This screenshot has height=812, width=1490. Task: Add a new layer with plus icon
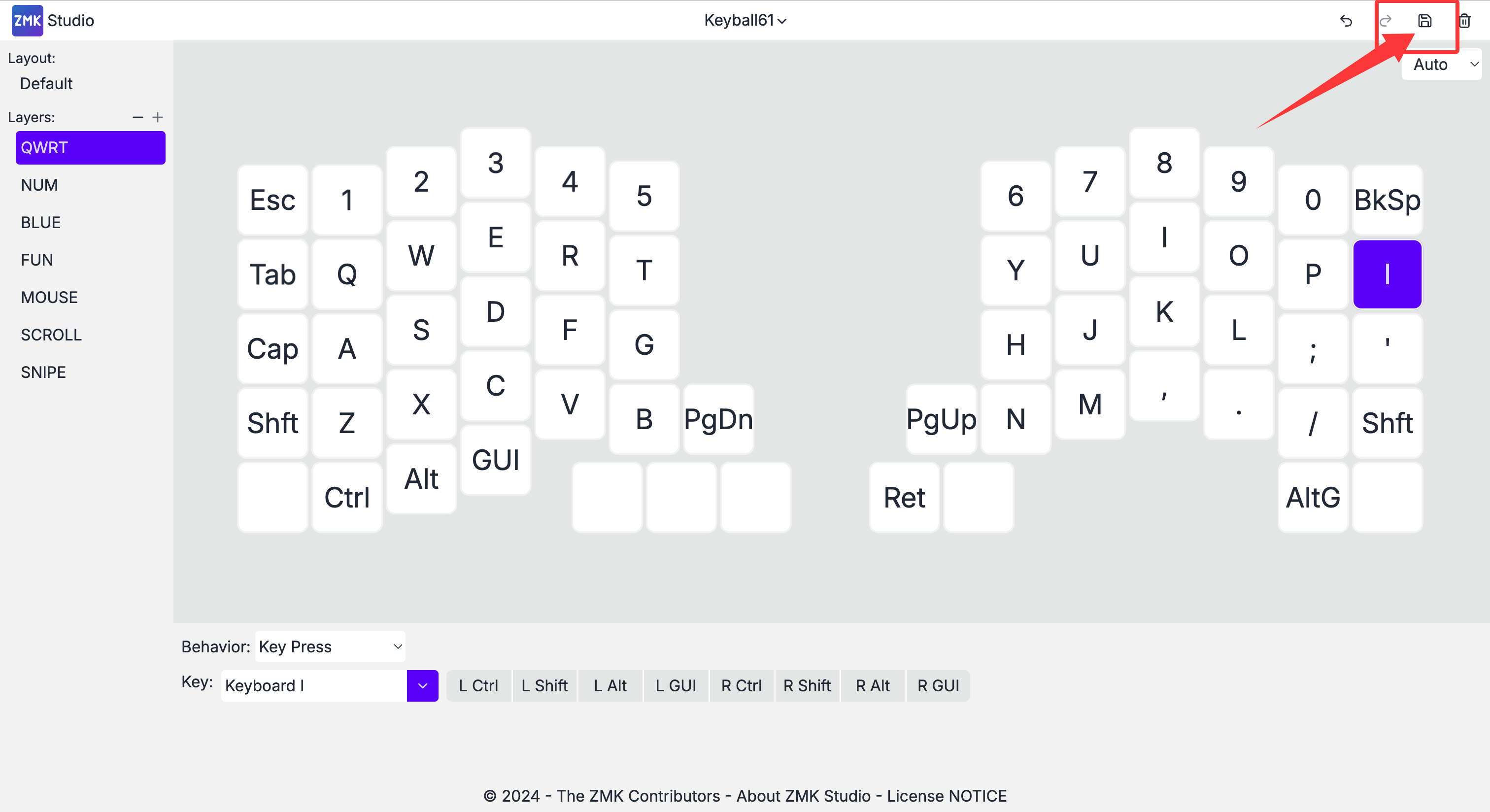[157, 117]
